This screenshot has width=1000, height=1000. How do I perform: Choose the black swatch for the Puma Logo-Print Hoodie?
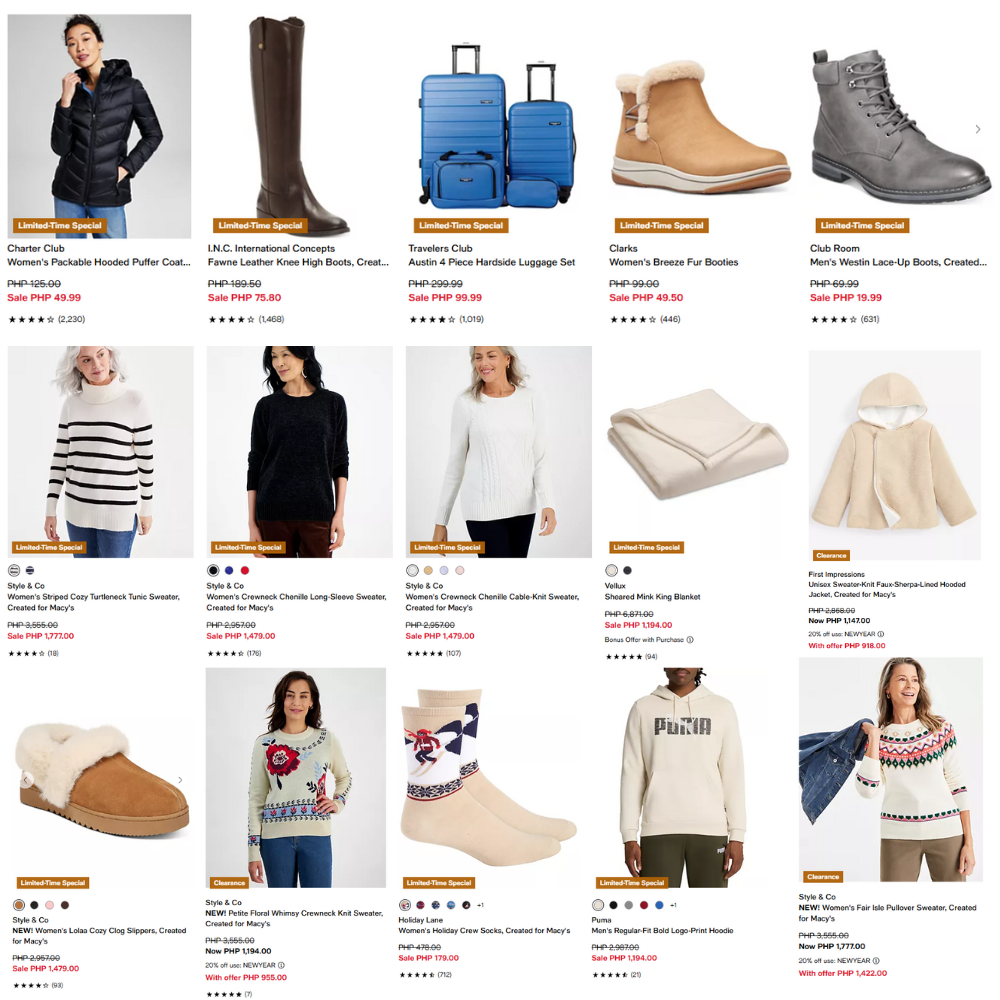click(x=614, y=905)
